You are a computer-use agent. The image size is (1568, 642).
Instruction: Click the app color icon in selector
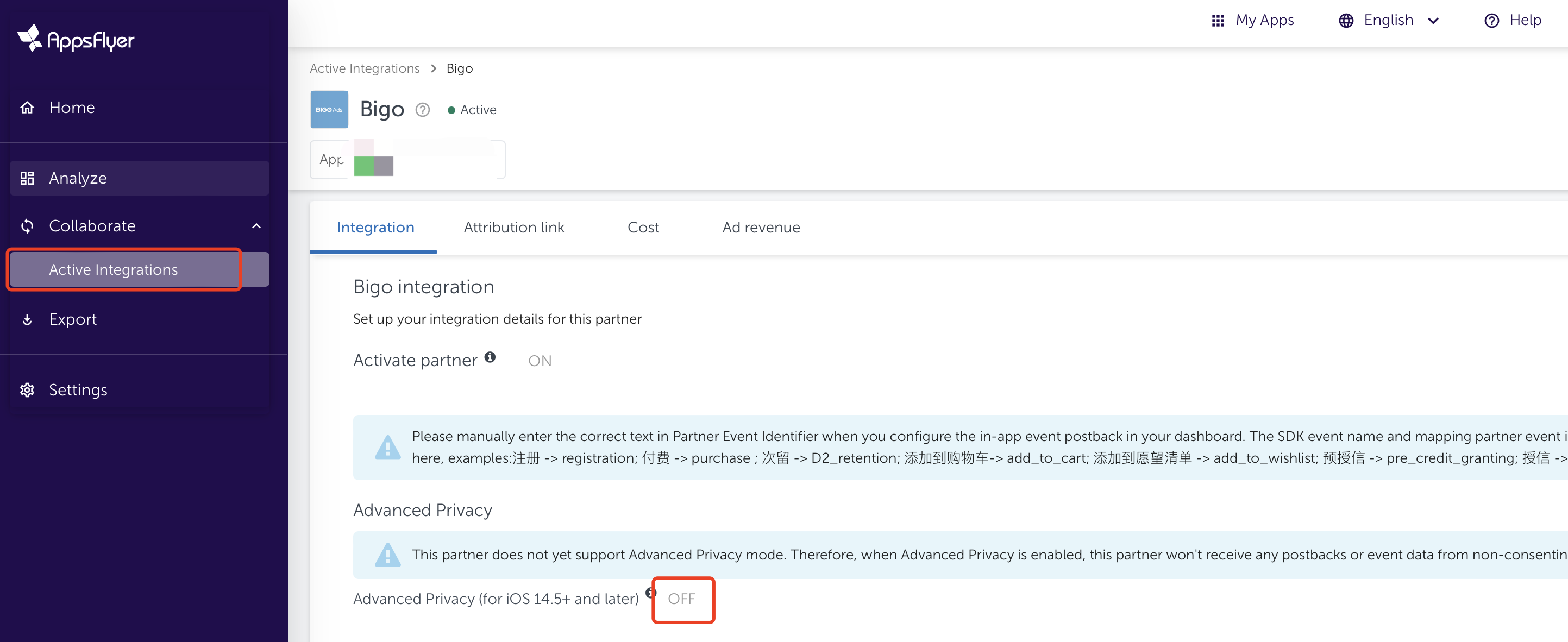coord(374,159)
